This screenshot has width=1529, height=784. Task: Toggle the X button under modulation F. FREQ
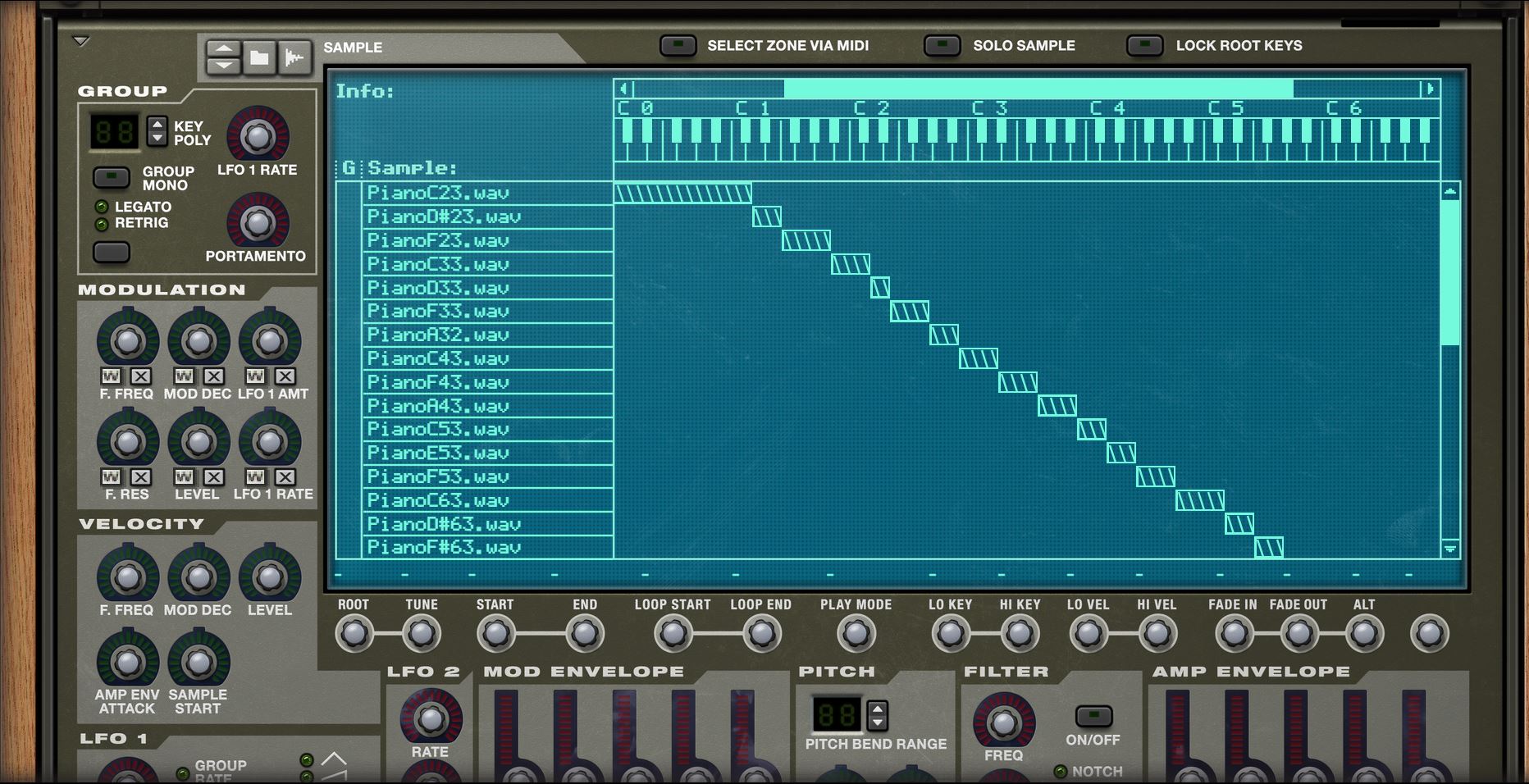(x=141, y=376)
